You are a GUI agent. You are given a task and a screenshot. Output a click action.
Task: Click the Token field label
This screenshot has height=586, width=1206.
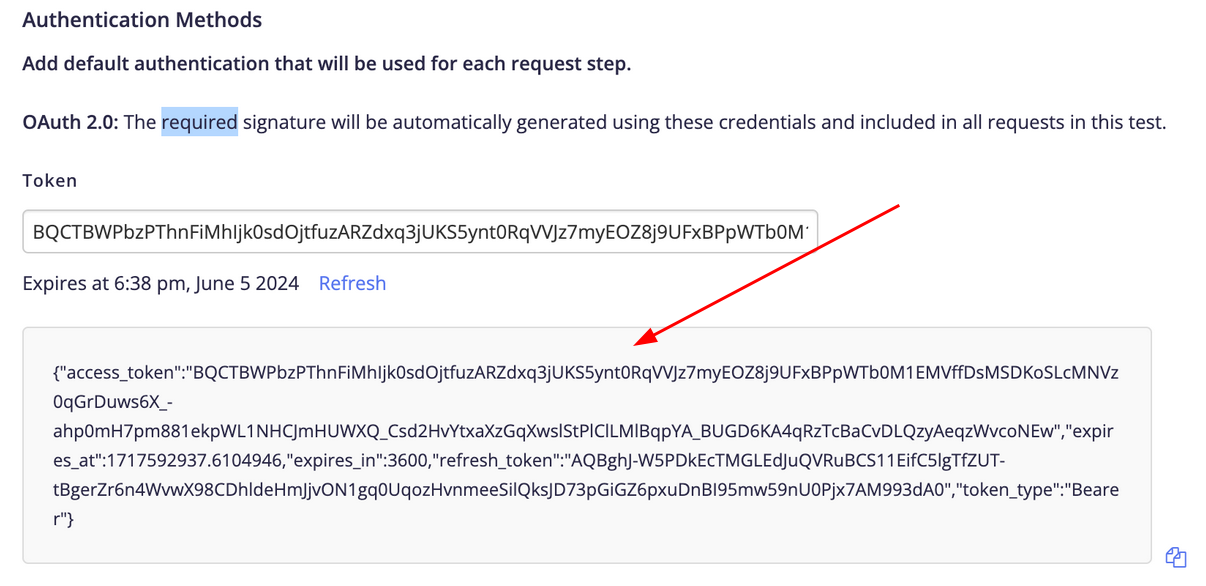coord(50,181)
